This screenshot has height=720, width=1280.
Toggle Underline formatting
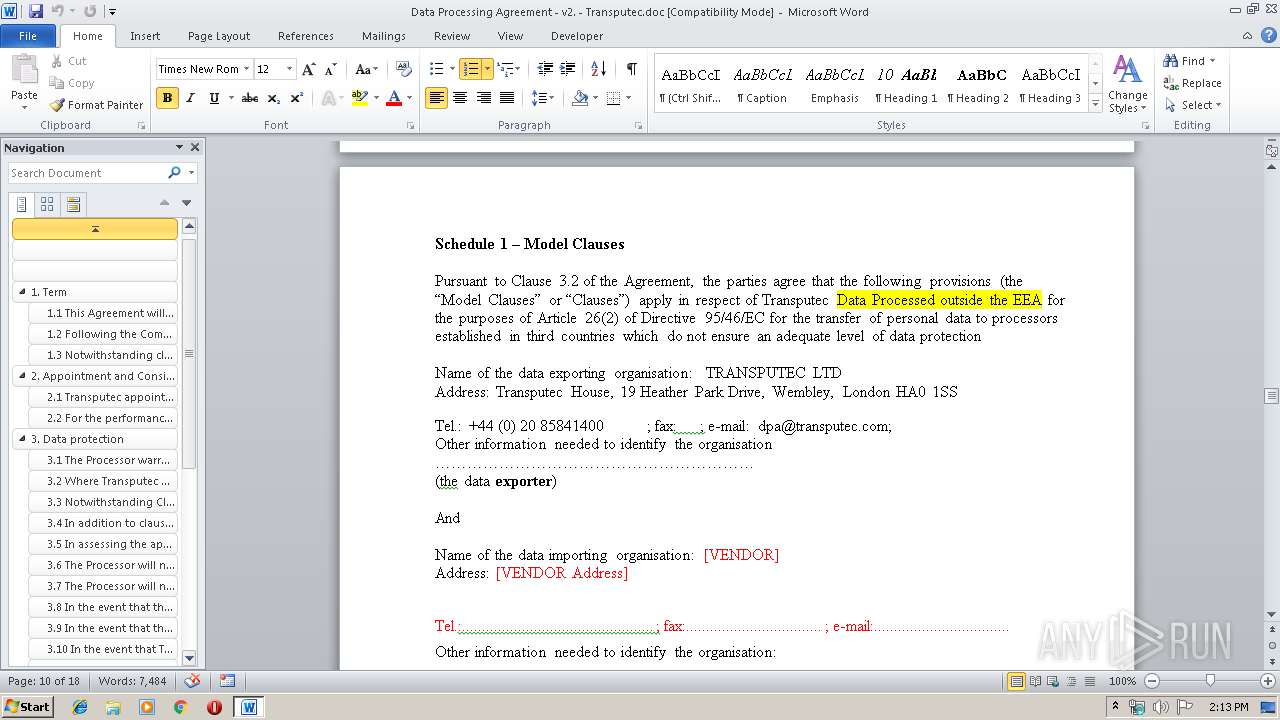click(x=214, y=98)
